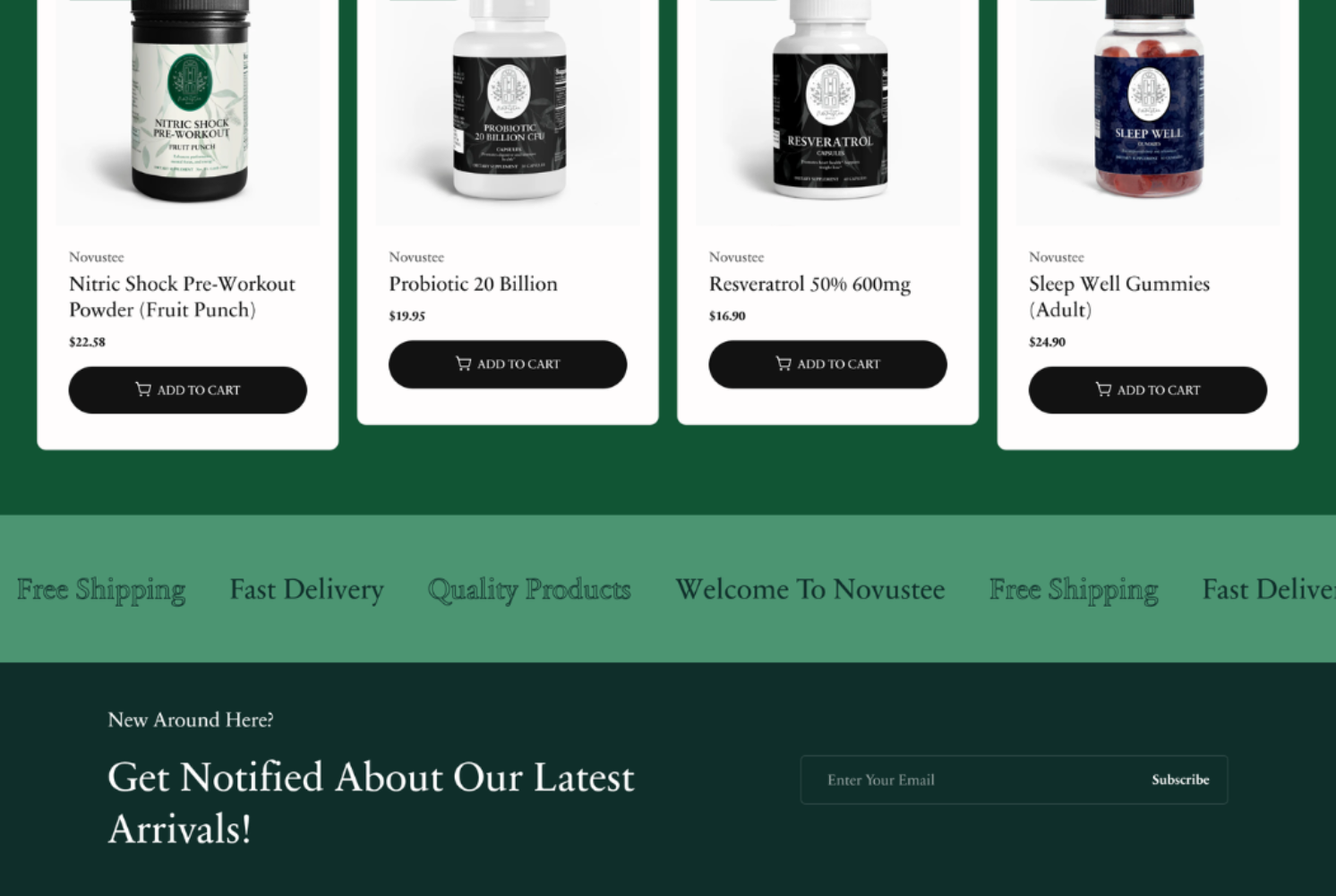Click Welcome To Novustee marquee text
Image resolution: width=1336 pixels, height=896 pixels.
point(810,589)
